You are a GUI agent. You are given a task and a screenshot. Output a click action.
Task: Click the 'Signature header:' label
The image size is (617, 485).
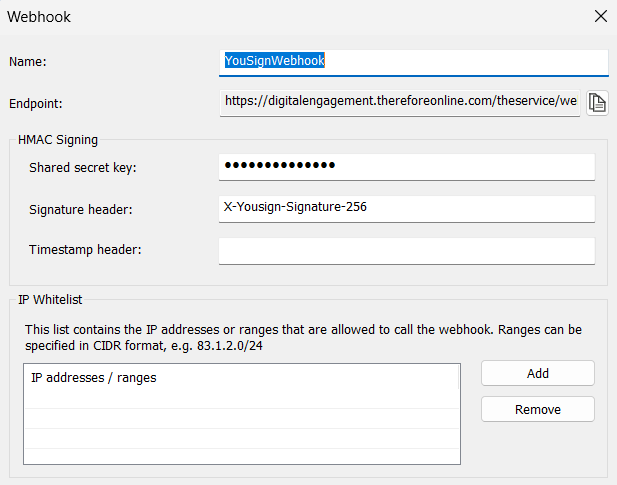pyautogui.click(x=81, y=210)
